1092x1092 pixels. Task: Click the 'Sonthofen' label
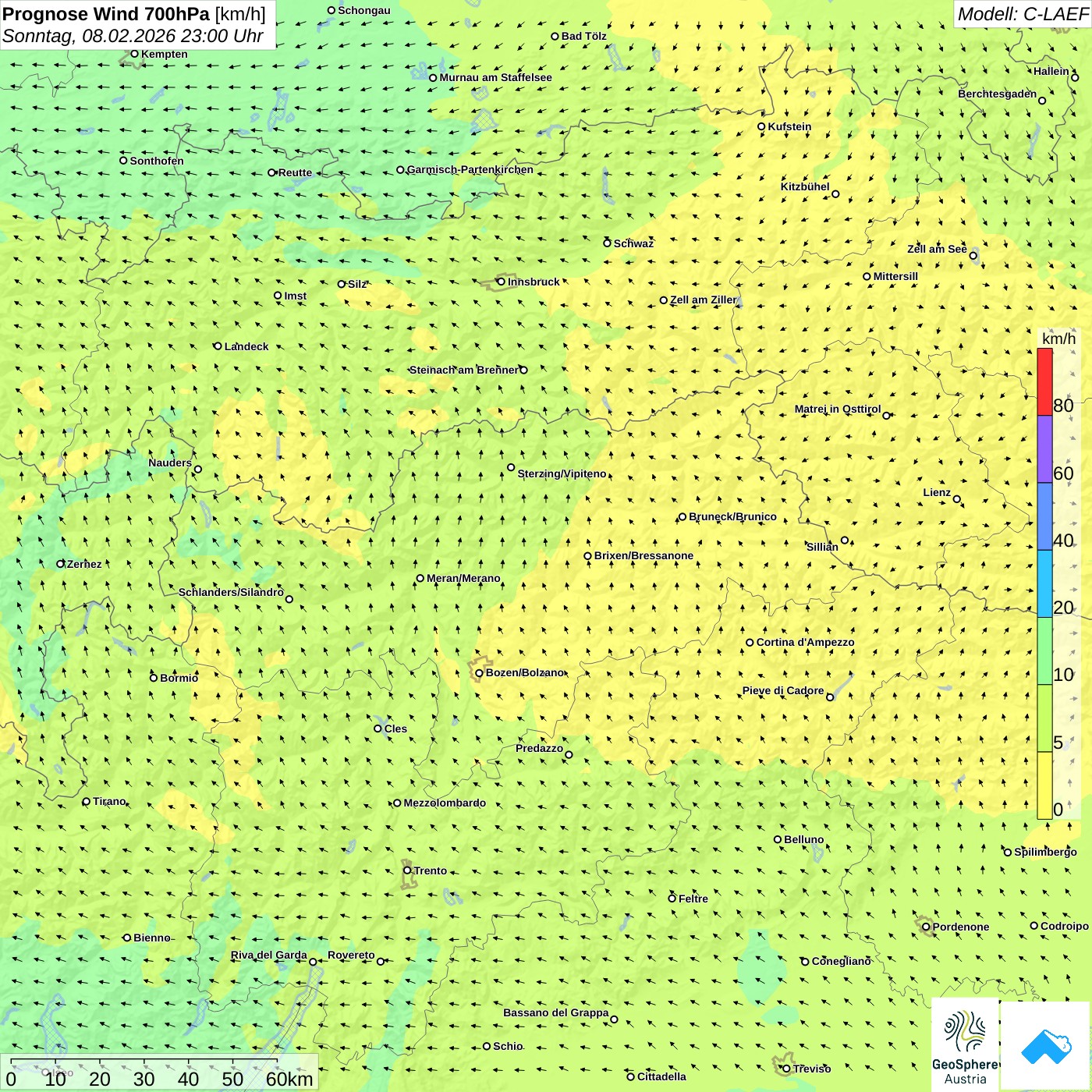click(x=157, y=161)
